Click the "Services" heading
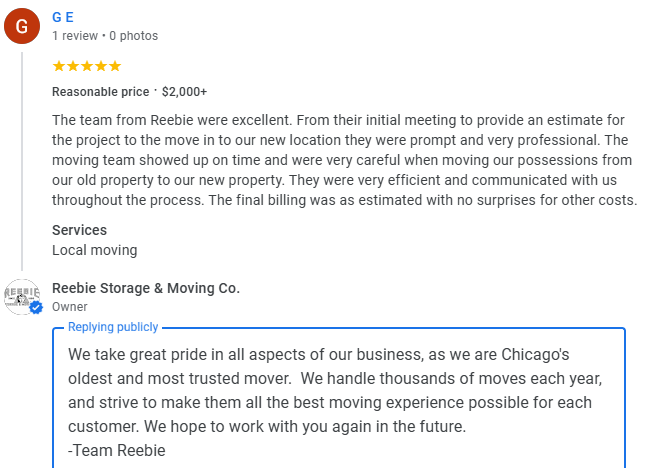This screenshot has height=468, width=650. (x=79, y=230)
